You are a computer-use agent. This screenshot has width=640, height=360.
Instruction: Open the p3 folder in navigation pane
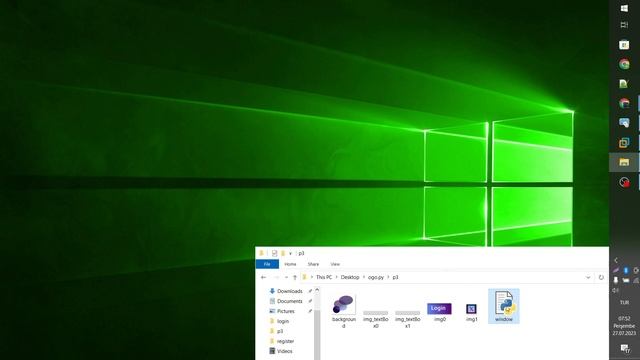point(276,331)
